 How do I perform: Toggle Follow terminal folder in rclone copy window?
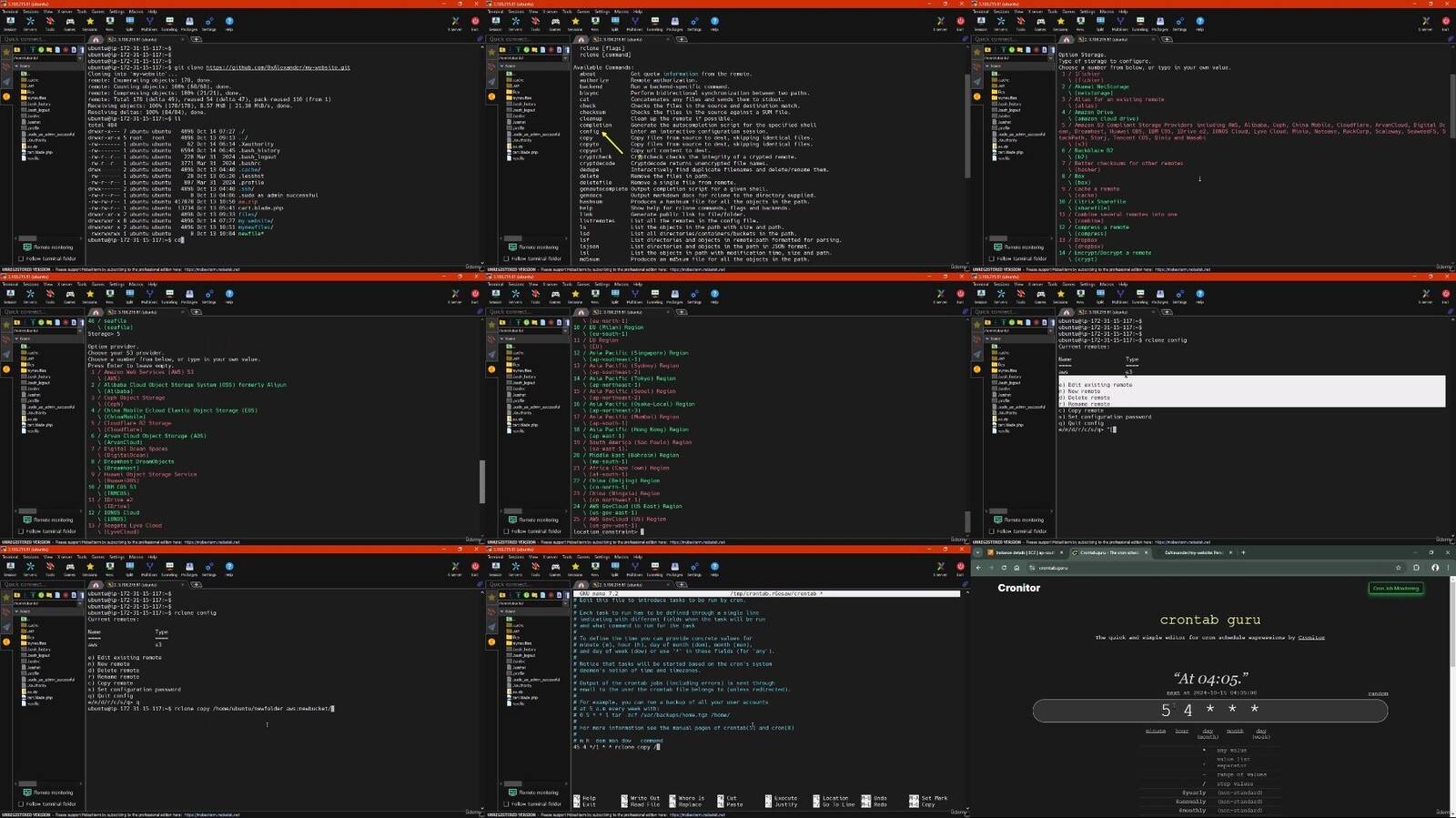point(21,804)
